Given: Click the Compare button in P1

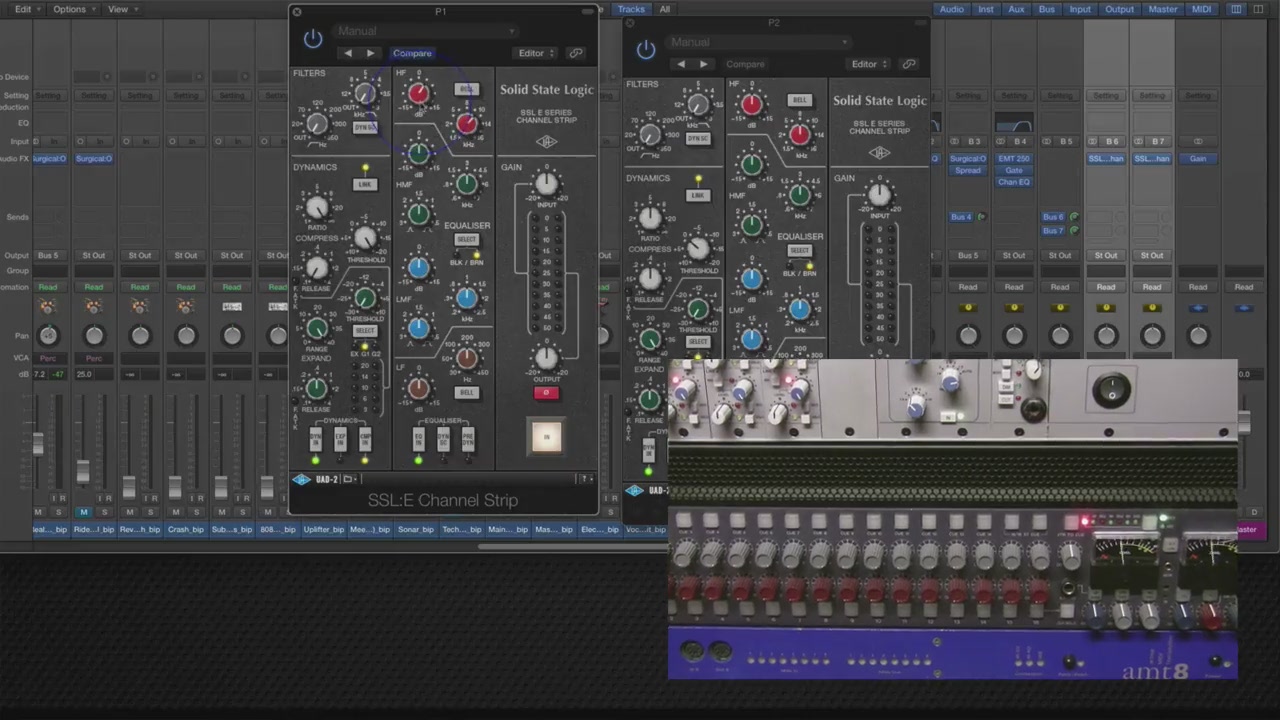Looking at the screenshot, I should pos(412,53).
